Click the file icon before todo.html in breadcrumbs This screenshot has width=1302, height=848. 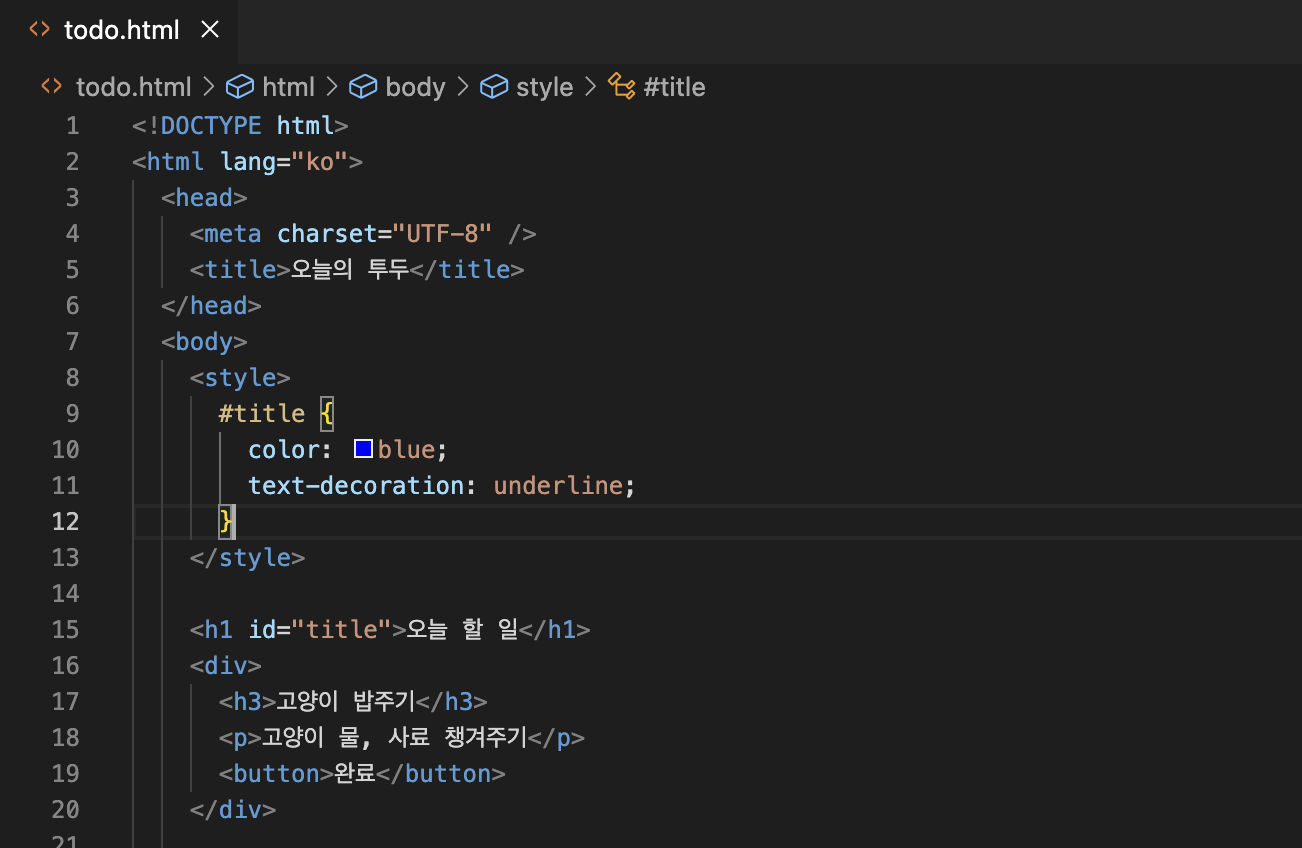[51, 87]
